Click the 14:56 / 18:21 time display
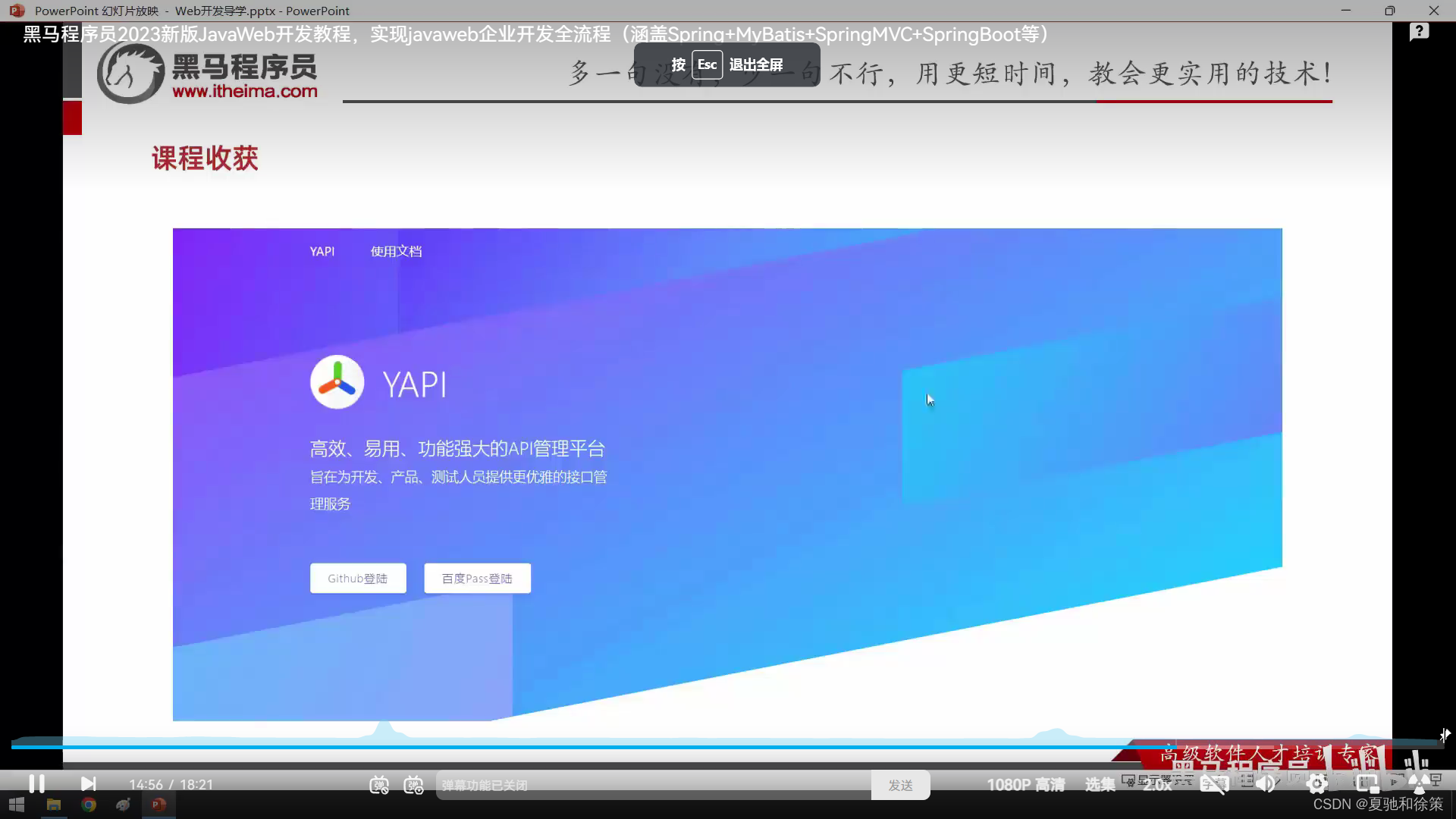 (x=171, y=785)
